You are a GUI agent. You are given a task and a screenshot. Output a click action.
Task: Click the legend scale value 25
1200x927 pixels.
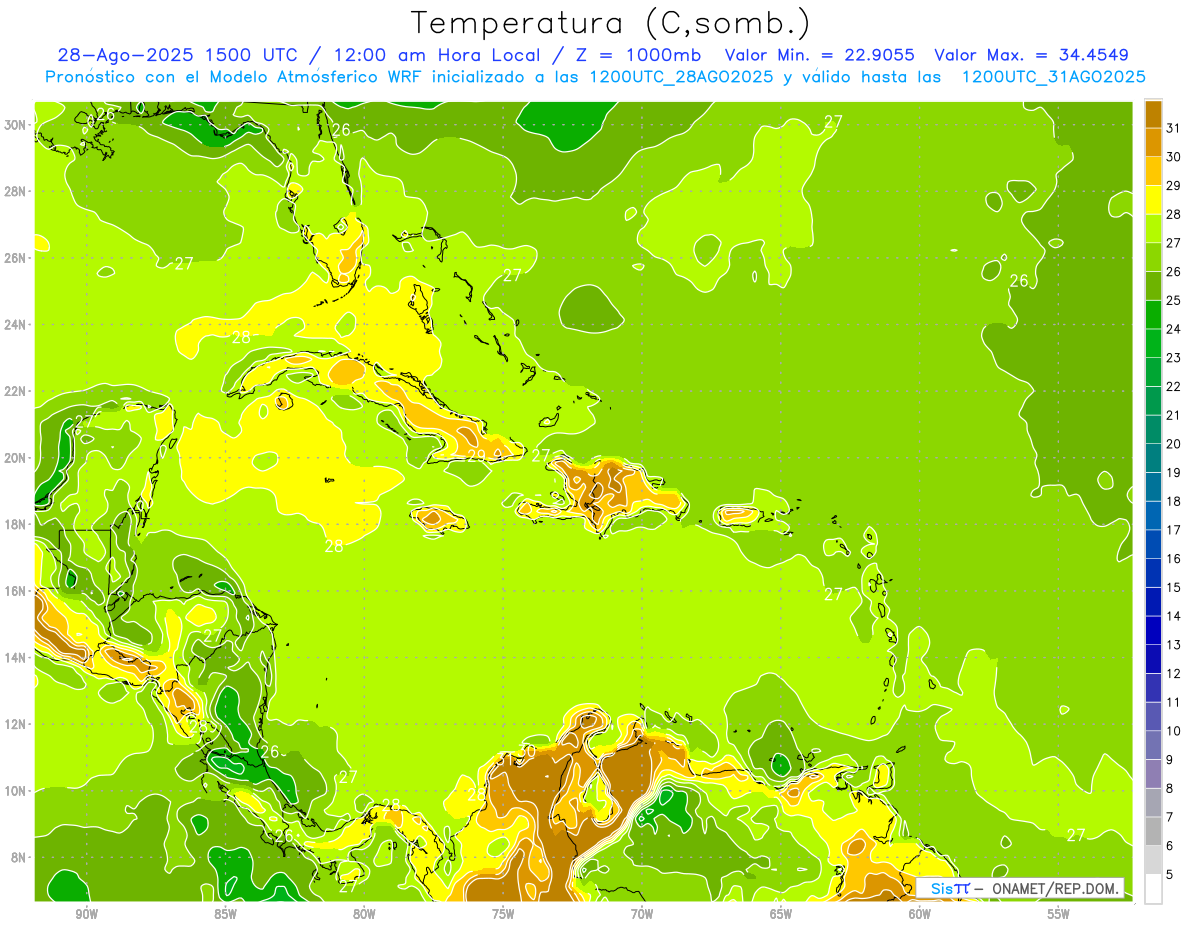click(1173, 300)
